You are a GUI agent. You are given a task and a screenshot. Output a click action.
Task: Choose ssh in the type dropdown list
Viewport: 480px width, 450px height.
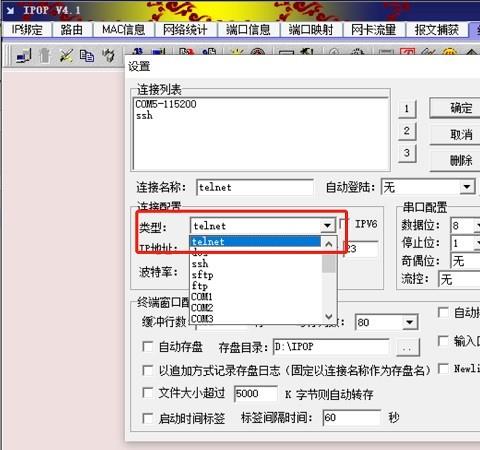tap(255, 264)
